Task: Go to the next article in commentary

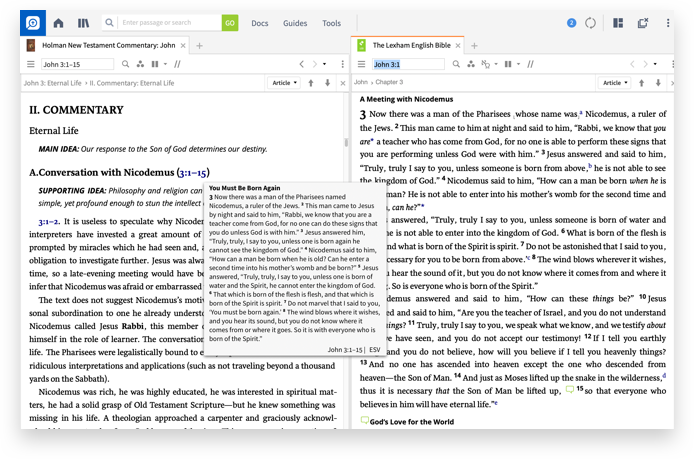Action: pyautogui.click(x=328, y=83)
